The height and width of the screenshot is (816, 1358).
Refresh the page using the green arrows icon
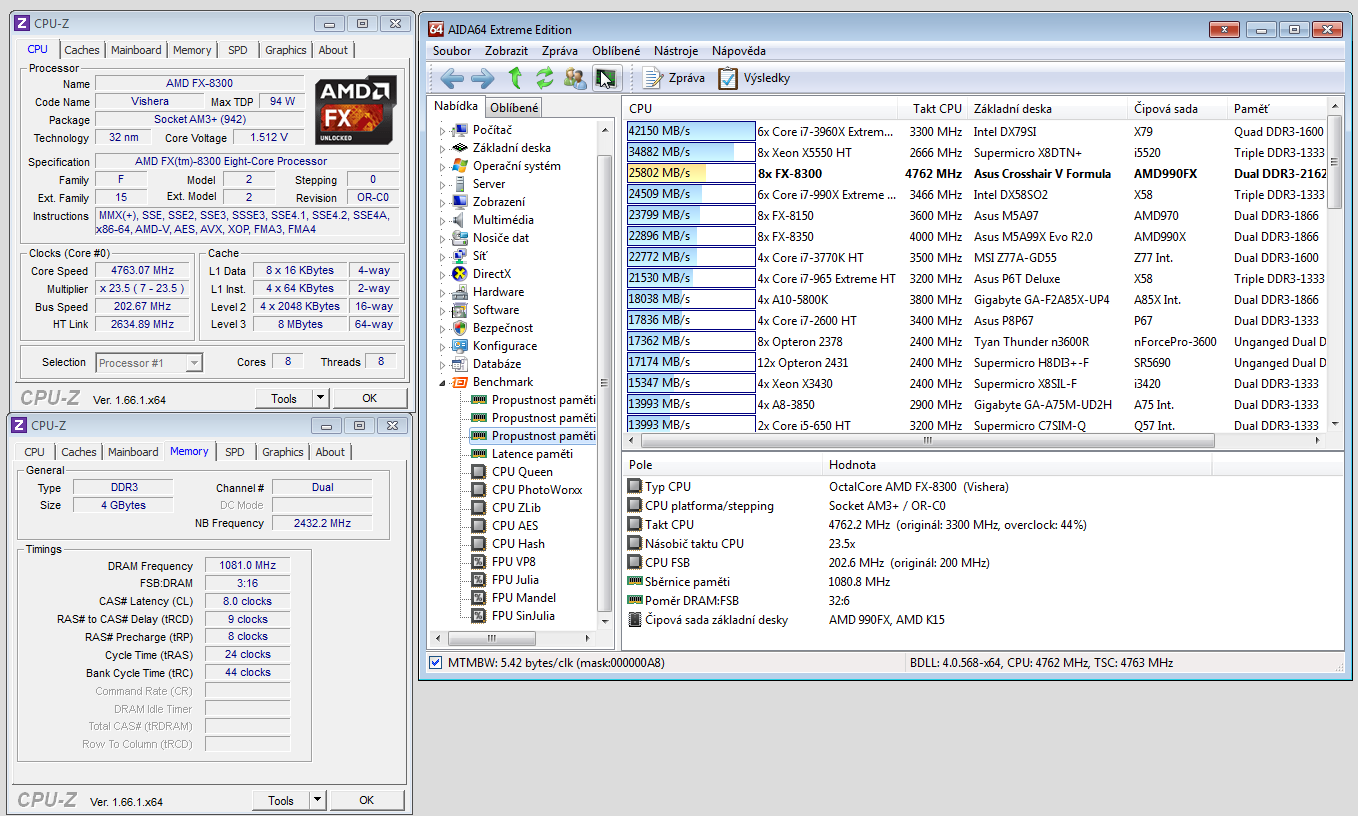point(545,78)
